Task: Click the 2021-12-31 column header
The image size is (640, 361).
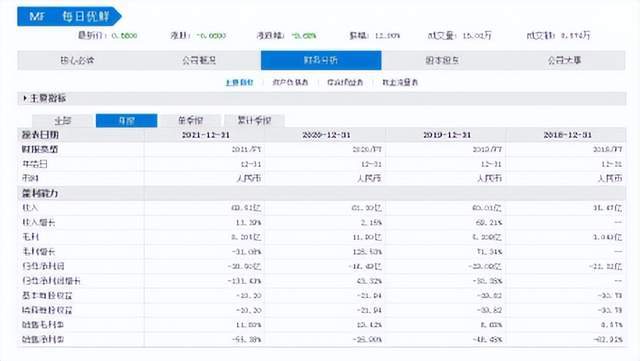Action: 206,135
